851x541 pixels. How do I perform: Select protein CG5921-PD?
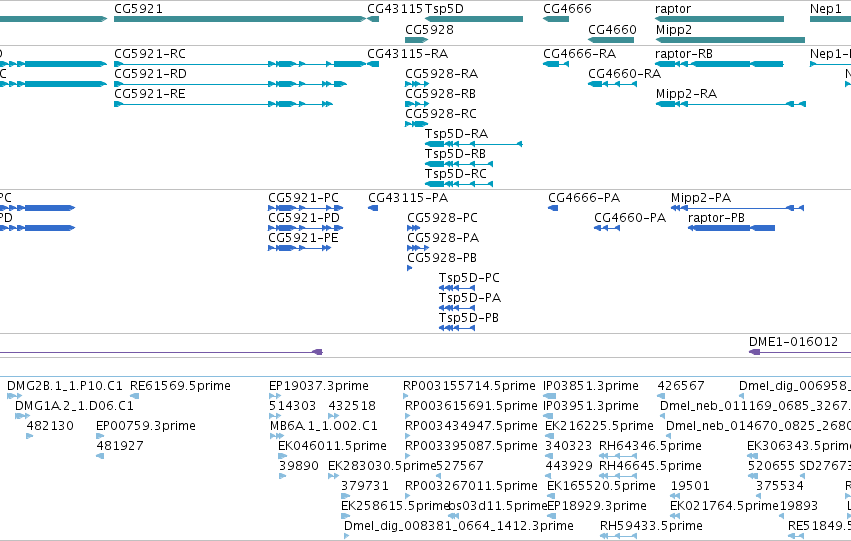304,218
